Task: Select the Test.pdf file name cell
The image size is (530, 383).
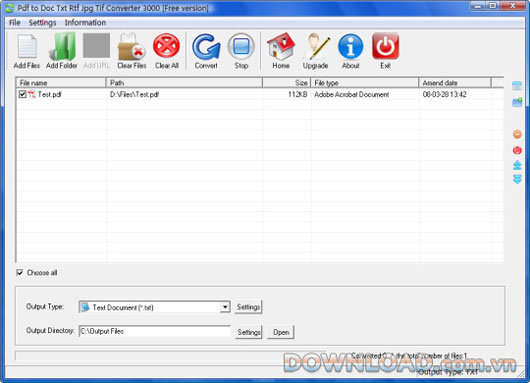Action: point(50,94)
